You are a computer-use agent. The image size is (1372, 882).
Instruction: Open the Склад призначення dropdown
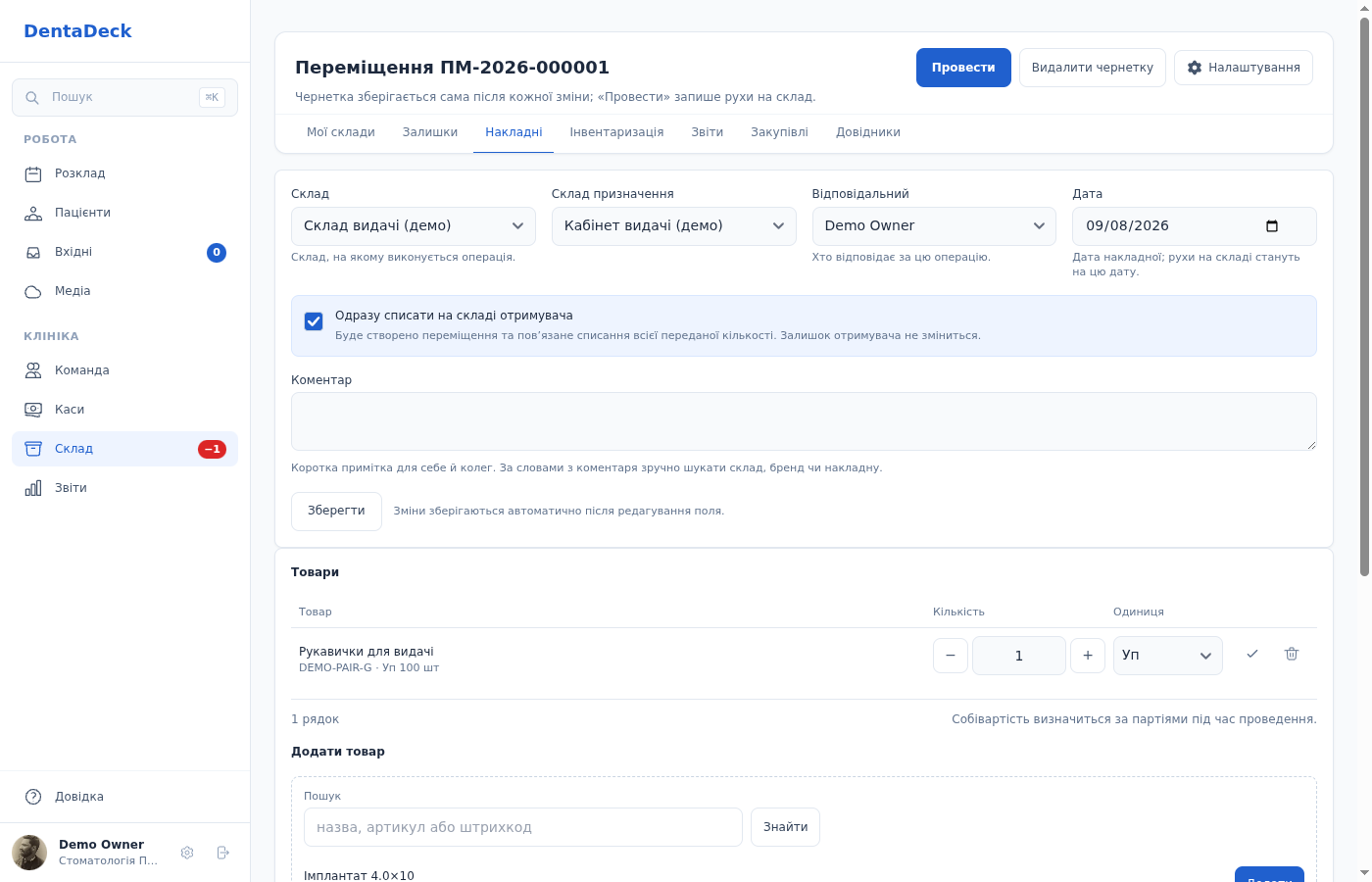click(674, 226)
